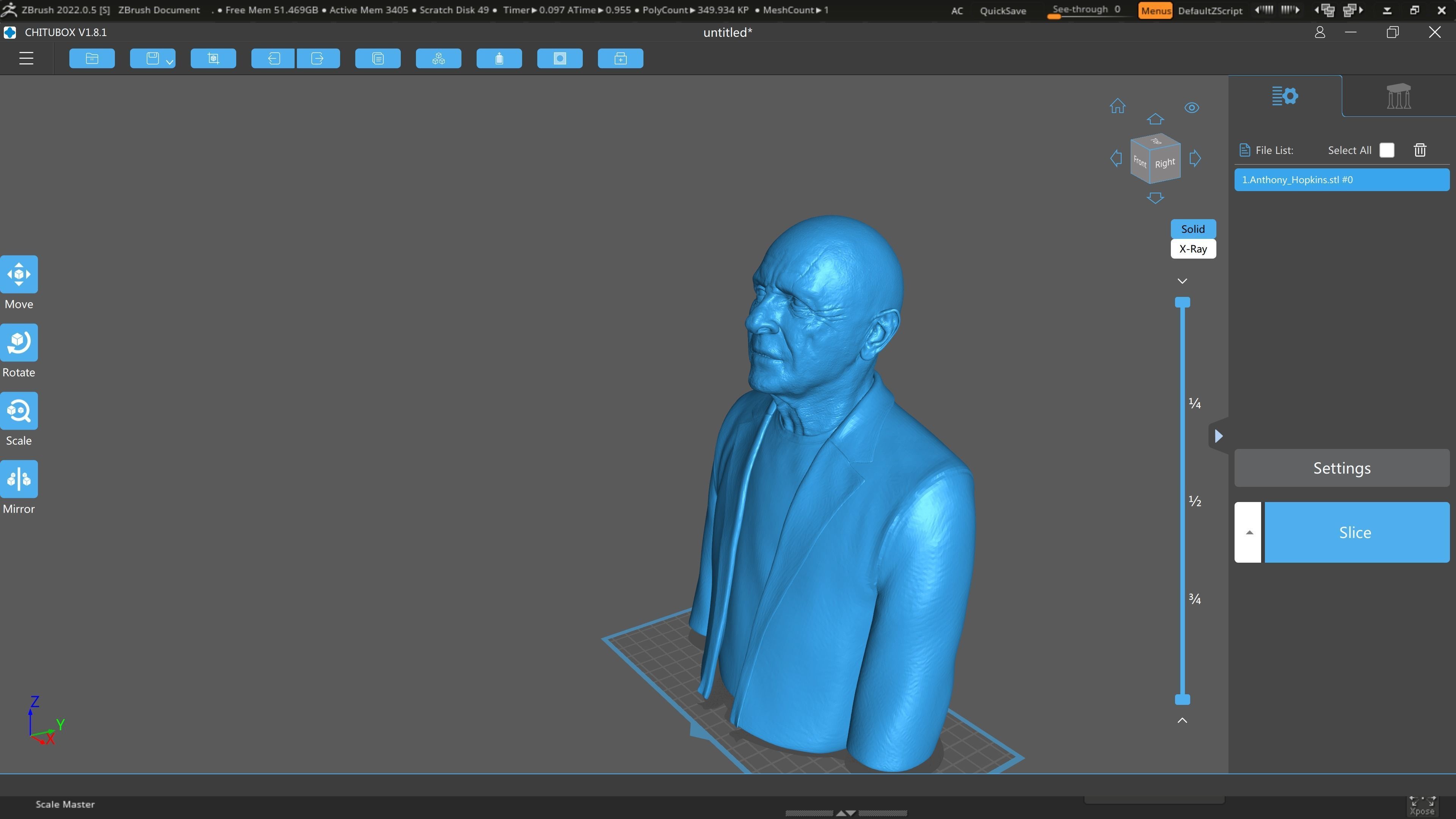1456x819 pixels.
Task: Click the layer slider up chevron
Action: 1182,720
